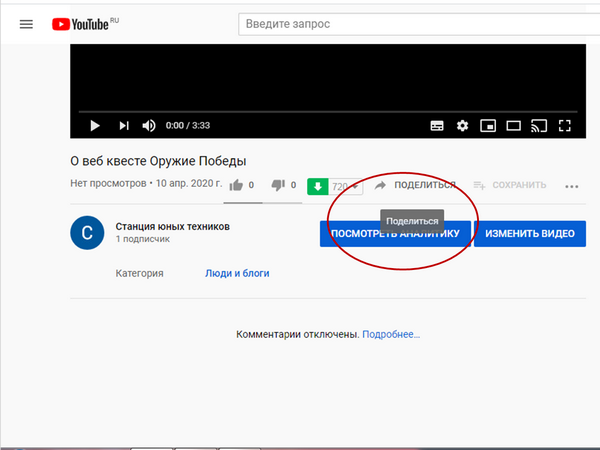
Task: Cast video to a device
Action: (539, 126)
